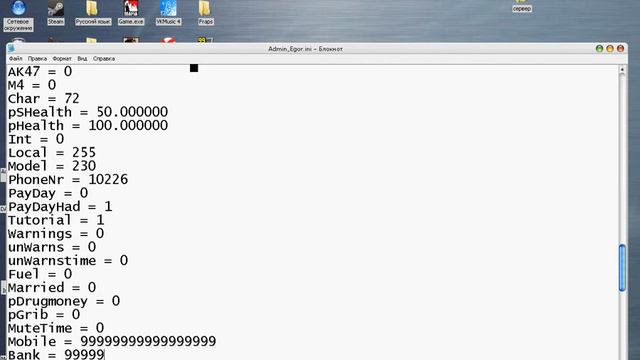The width and height of the screenshot is (640, 360).
Task: Click the Admin_Egor.ini title bar
Action: tap(305, 49)
